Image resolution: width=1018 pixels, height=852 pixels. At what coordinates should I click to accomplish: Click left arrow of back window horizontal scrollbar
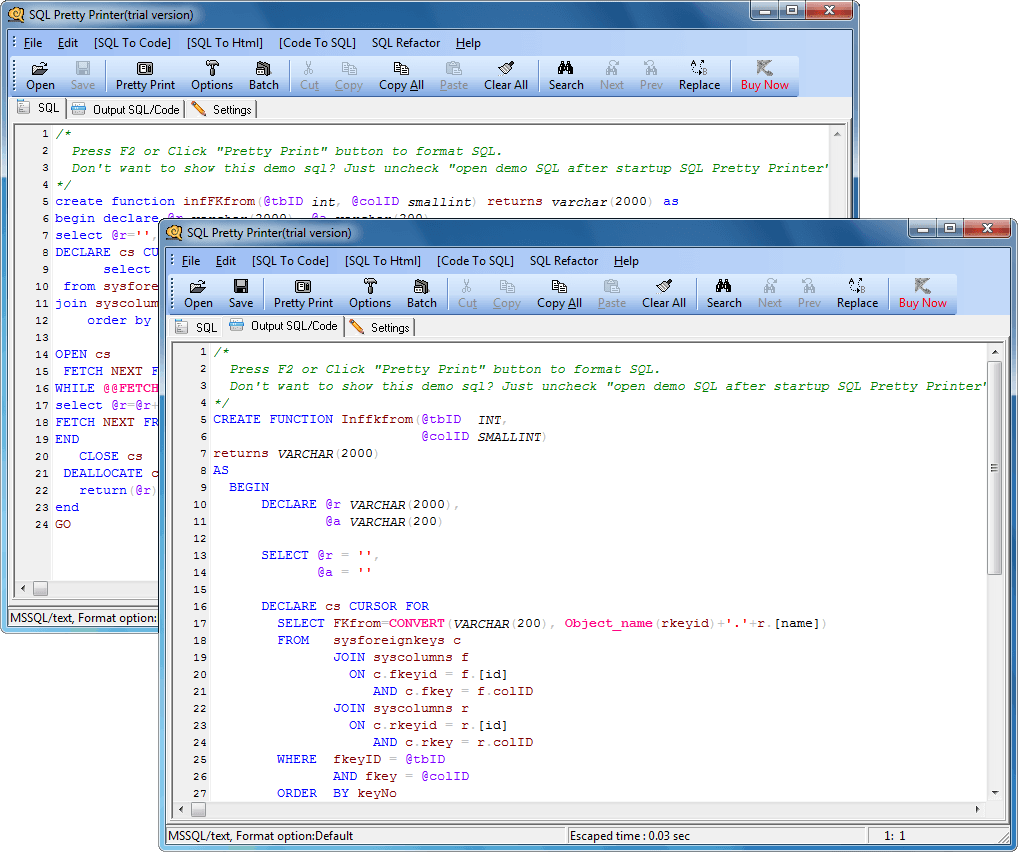(23, 588)
